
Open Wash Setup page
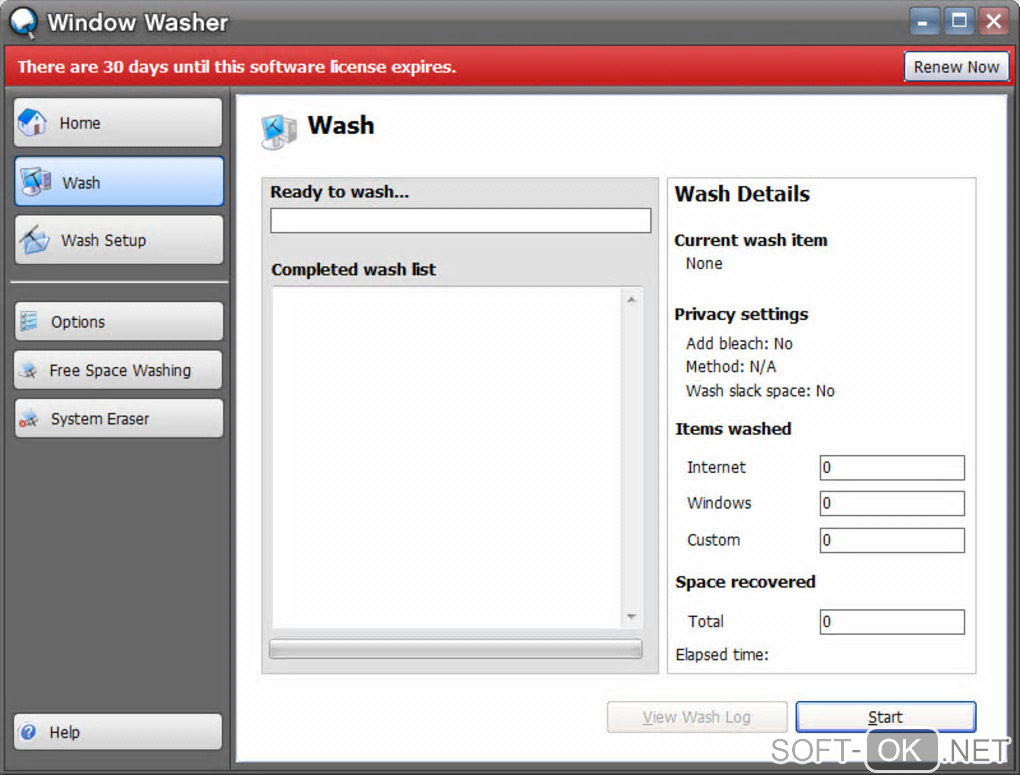pyautogui.click(x=118, y=240)
